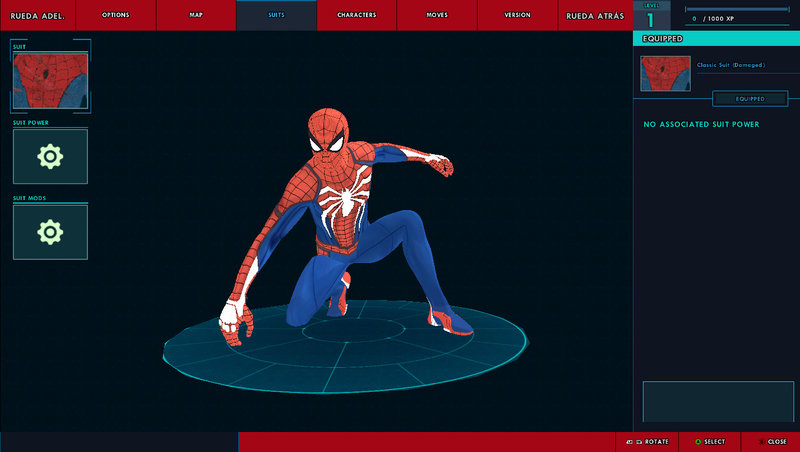Click the green Select button icon
Viewport: 800px width, 452px height.
pos(698,442)
